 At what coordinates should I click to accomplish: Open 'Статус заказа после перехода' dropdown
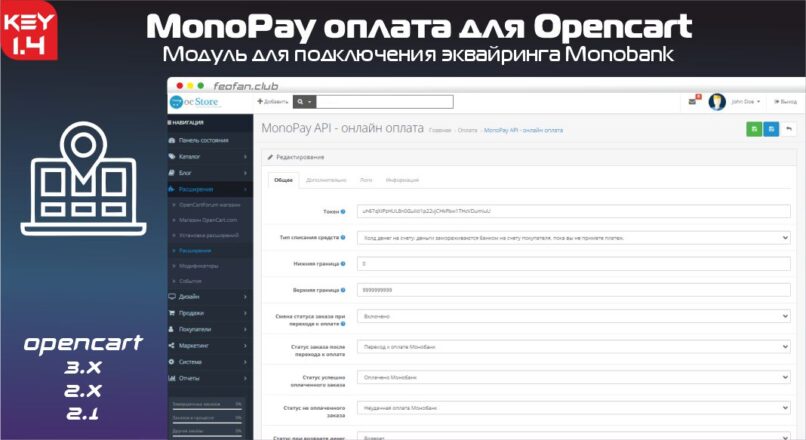pos(574,347)
